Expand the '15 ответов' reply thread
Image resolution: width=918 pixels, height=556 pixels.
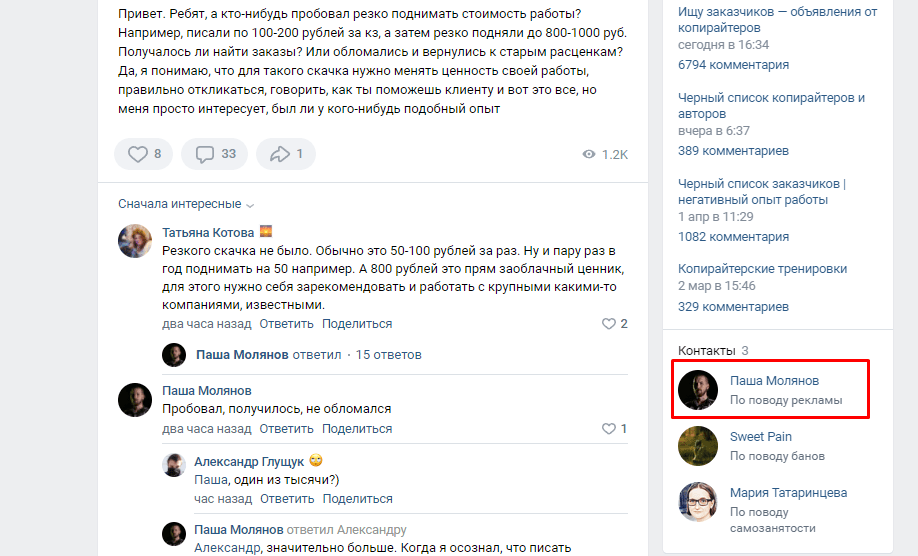point(388,354)
